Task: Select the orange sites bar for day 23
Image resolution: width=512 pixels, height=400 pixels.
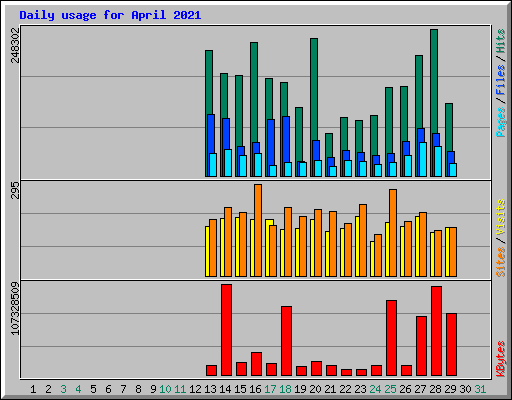Action: point(363,240)
